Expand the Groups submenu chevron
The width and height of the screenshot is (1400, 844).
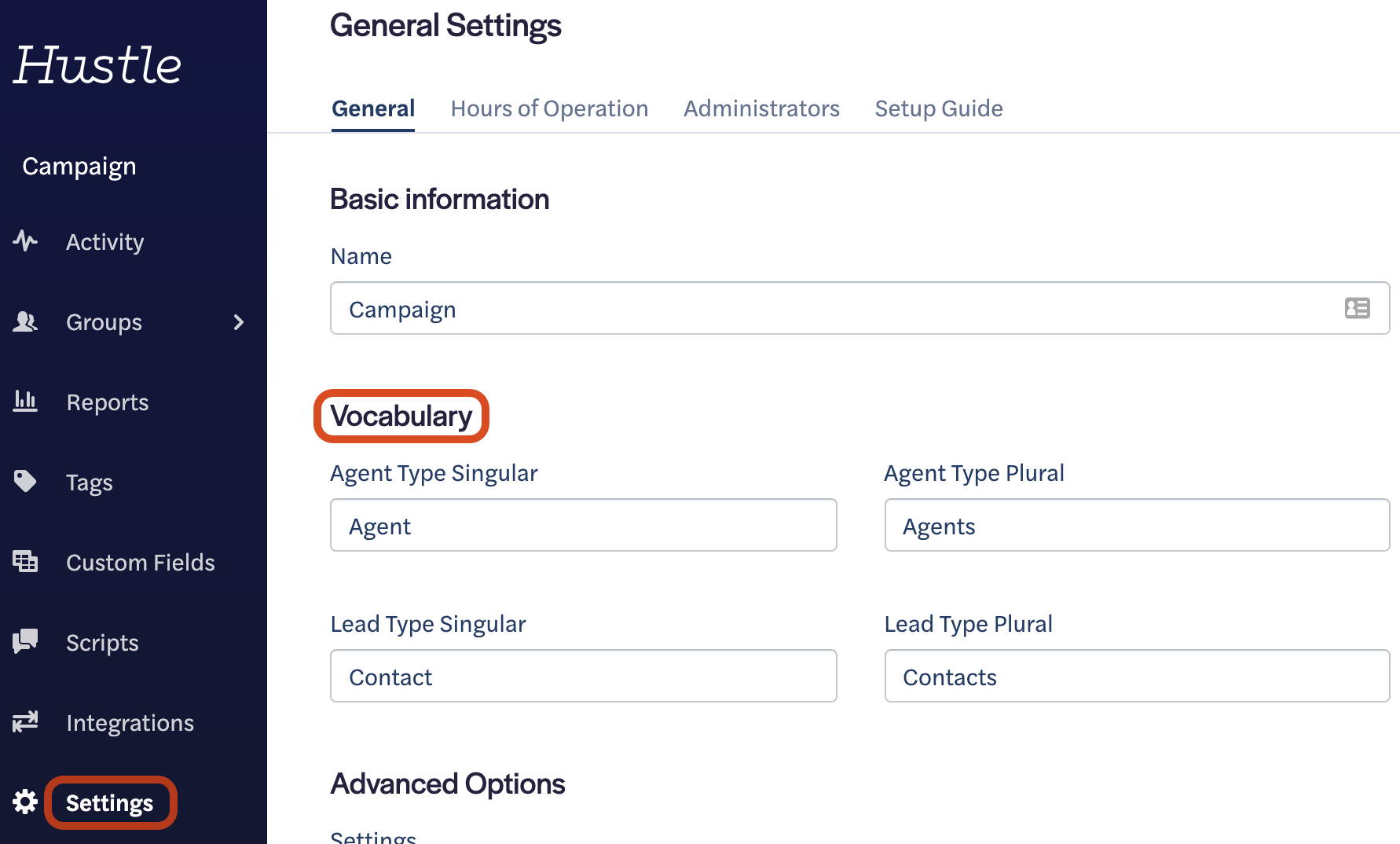coord(239,322)
